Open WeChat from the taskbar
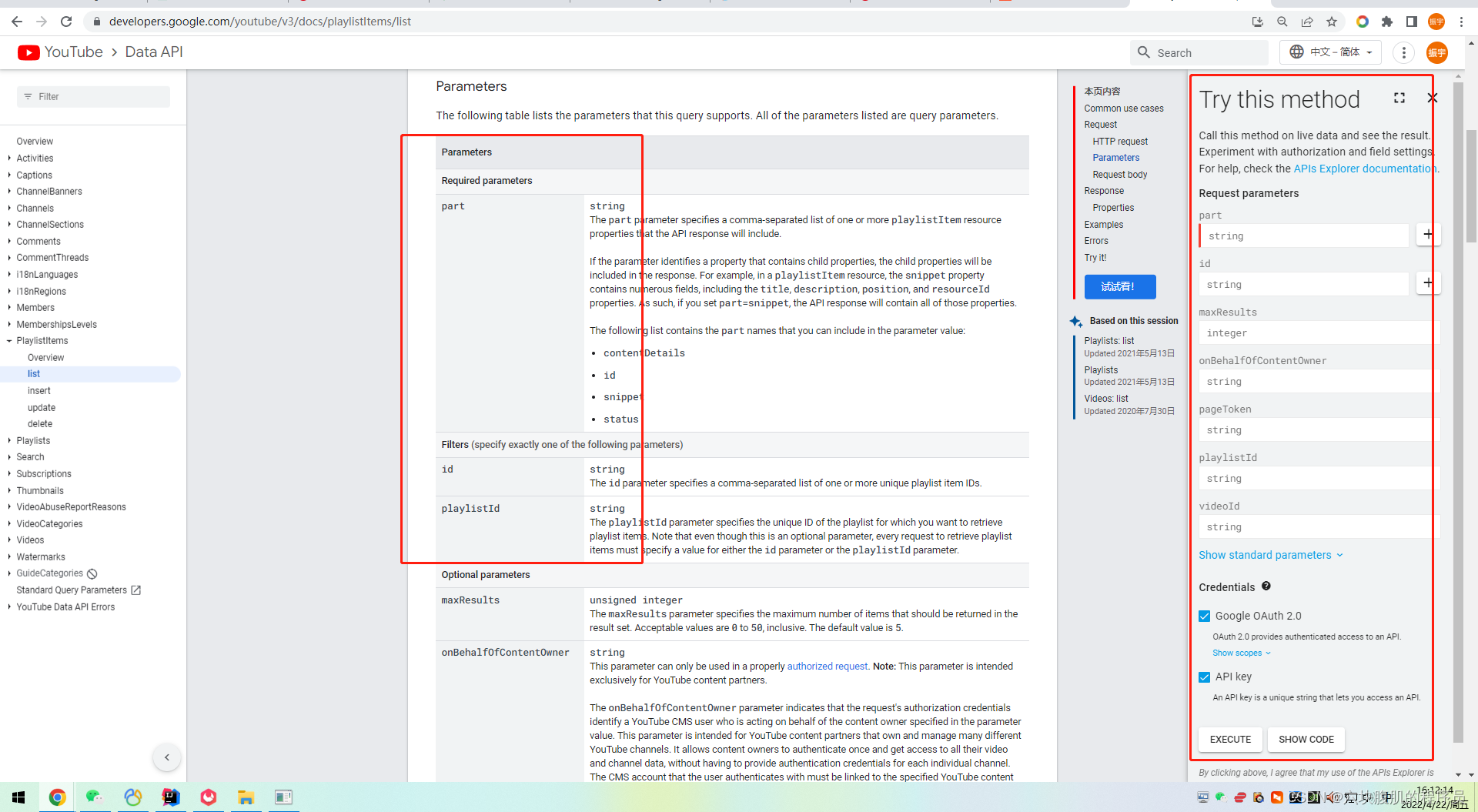Viewport: 1478px width, 812px height. click(95, 797)
